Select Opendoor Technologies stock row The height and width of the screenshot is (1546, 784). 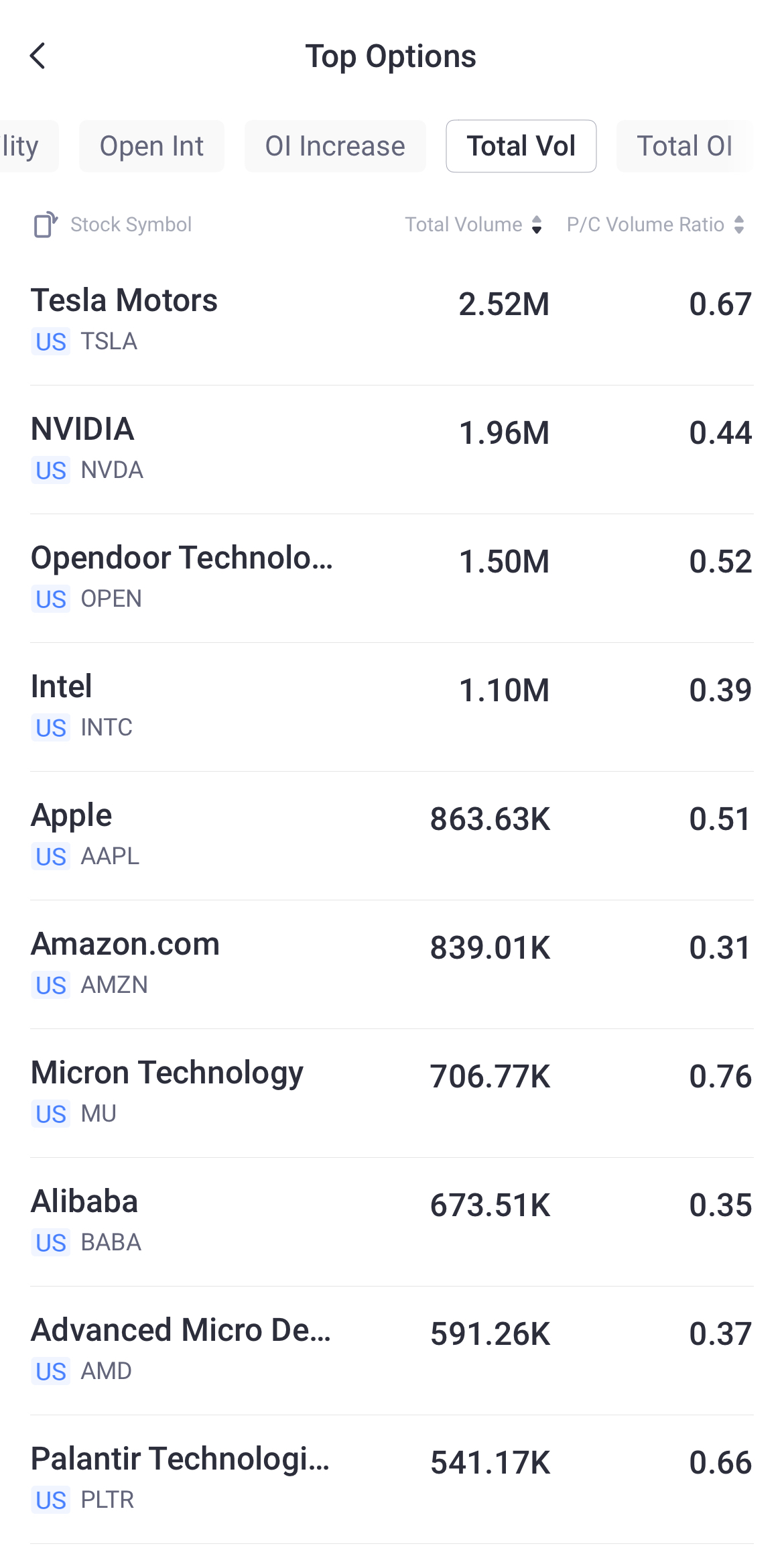(x=392, y=577)
